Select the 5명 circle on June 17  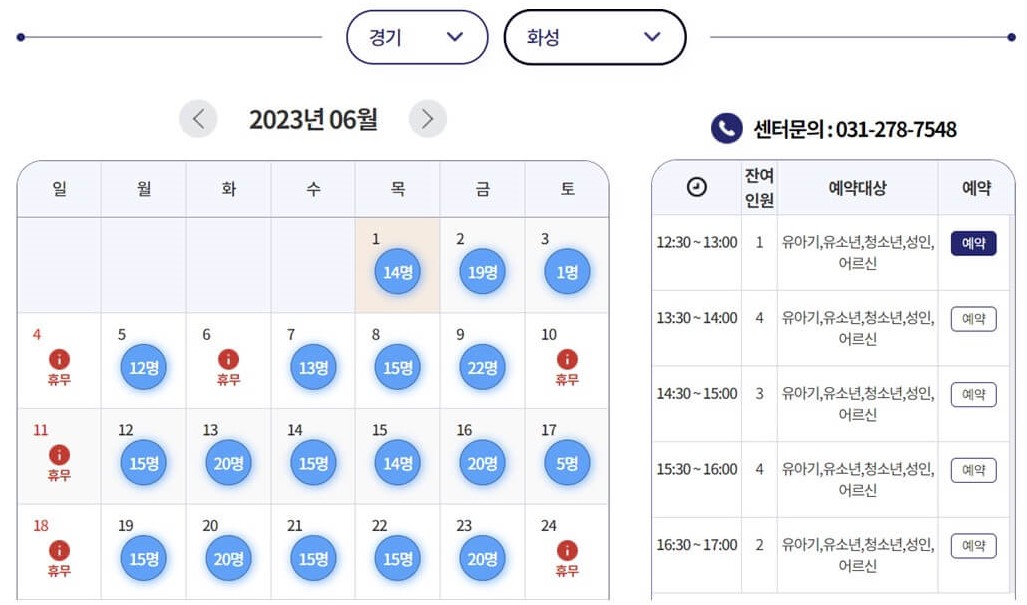pos(567,463)
